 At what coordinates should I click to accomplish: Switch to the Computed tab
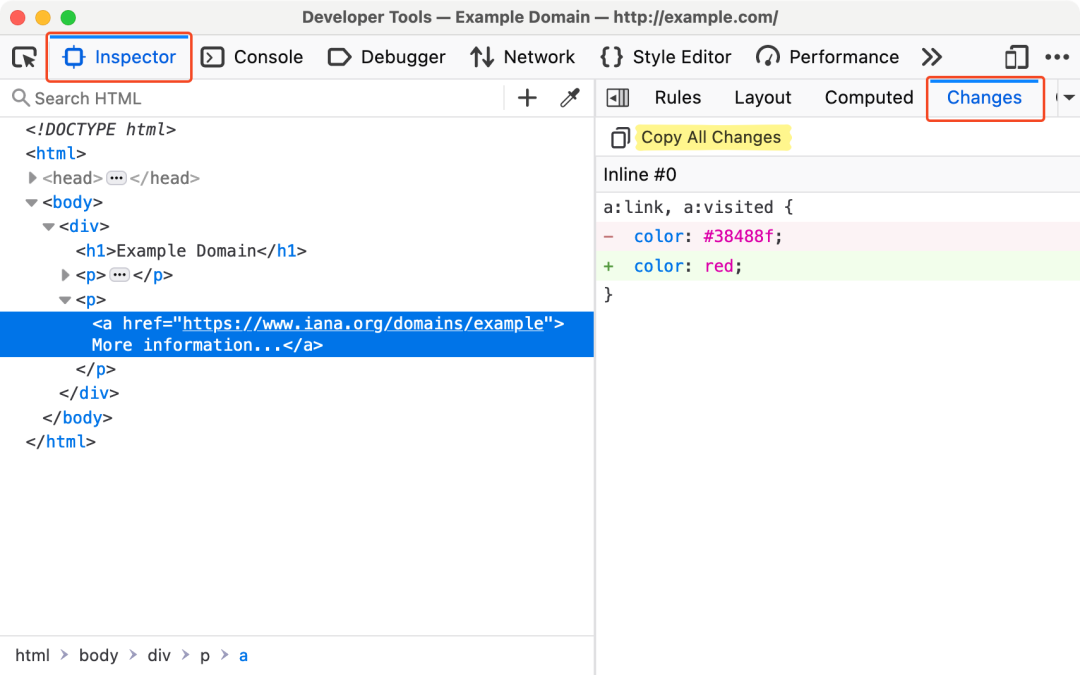(869, 98)
